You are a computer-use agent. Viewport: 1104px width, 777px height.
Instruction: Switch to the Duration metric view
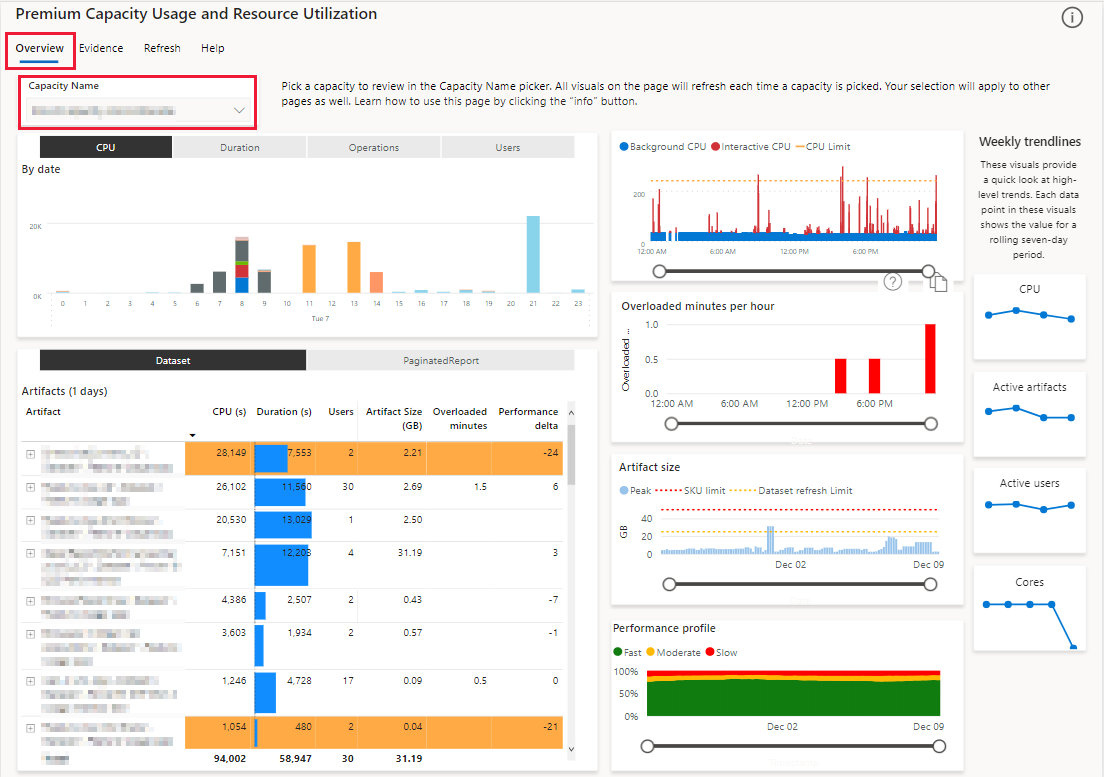click(239, 146)
